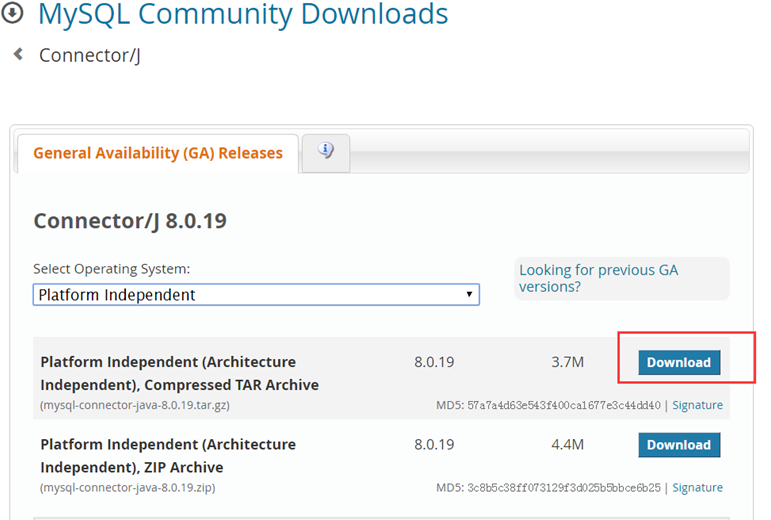Click the Compressed TAR Archive title text
The height and width of the screenshot is (520, 771).
click(179, 373)
